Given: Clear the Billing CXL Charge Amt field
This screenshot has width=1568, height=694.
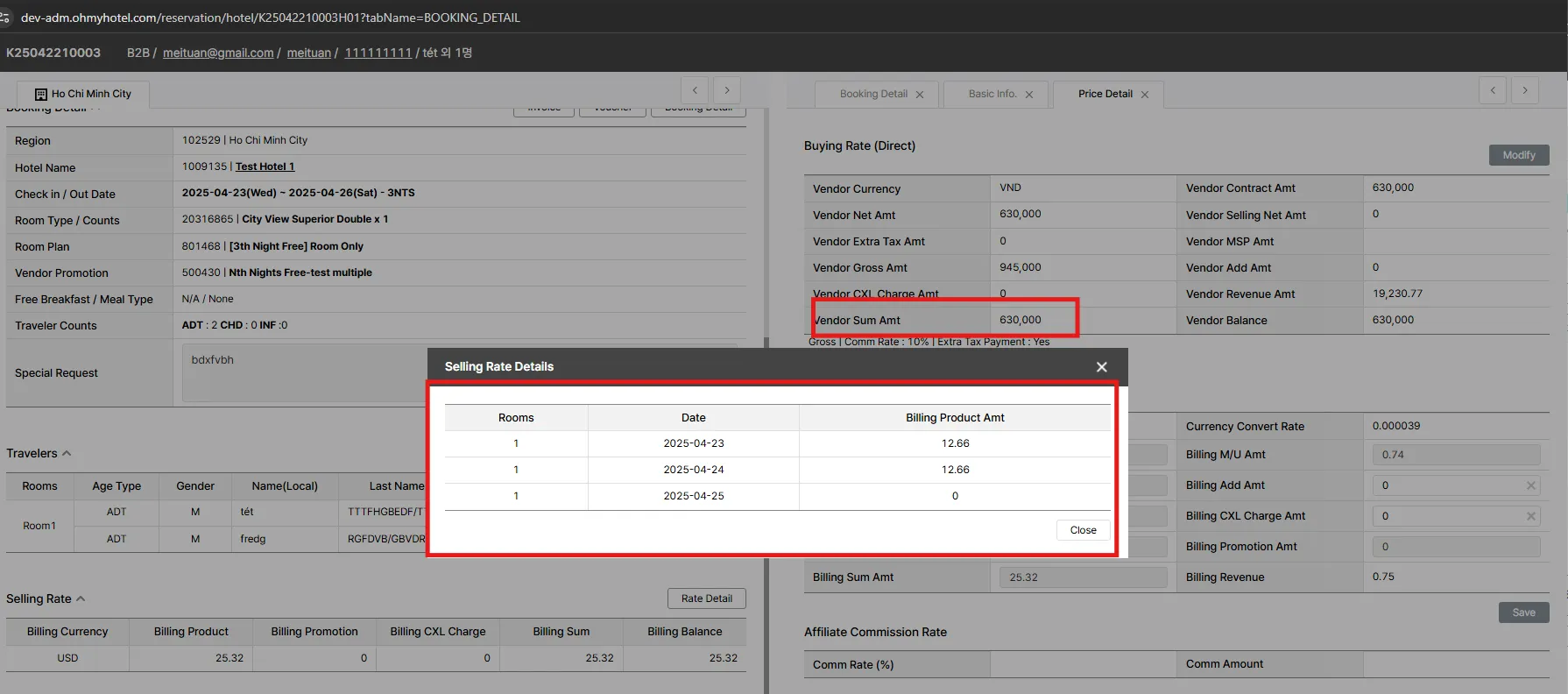Looking at the screenshot, I should click(x=1530, y=516).
